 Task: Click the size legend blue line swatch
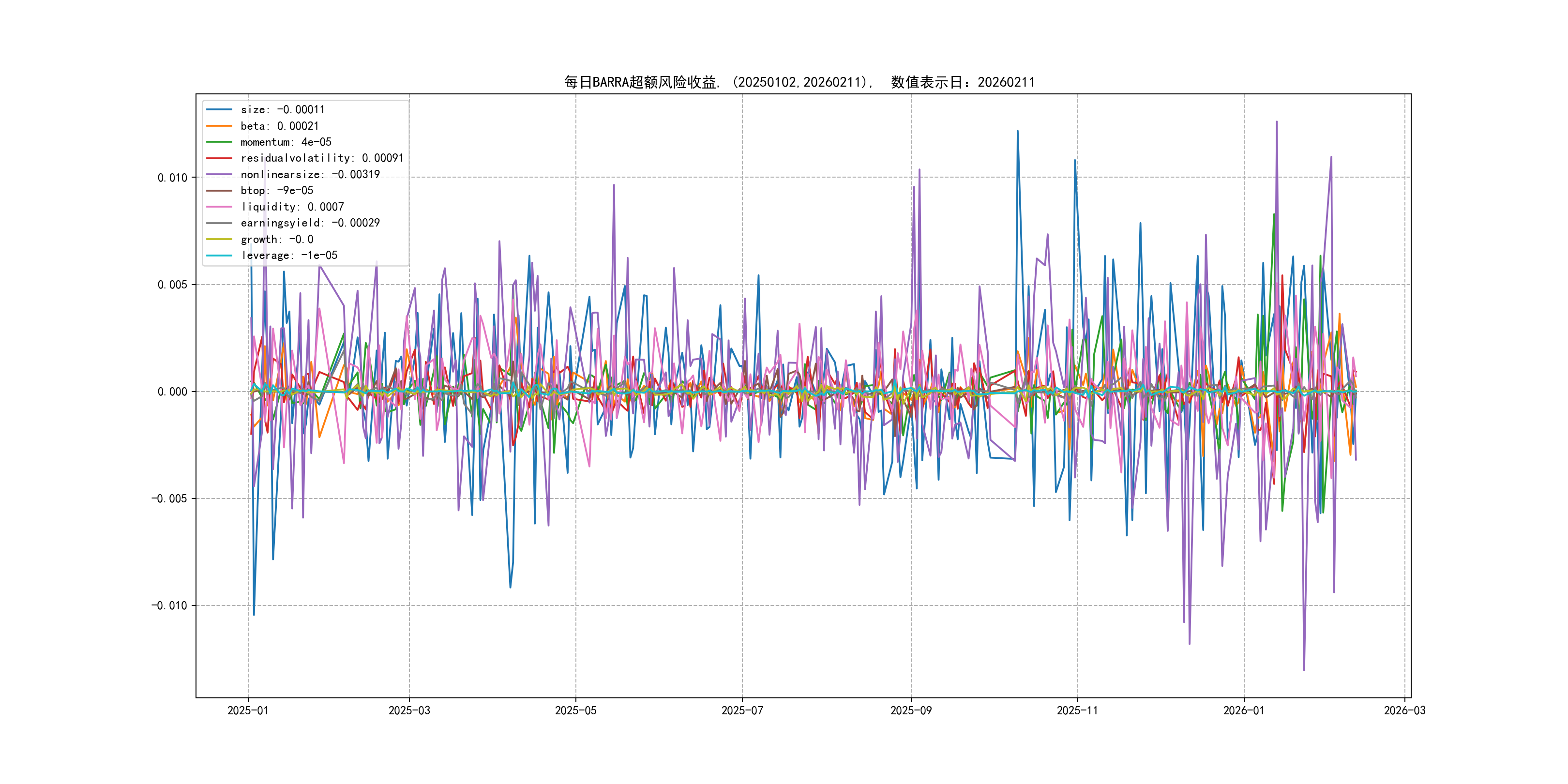pos(219,109)
